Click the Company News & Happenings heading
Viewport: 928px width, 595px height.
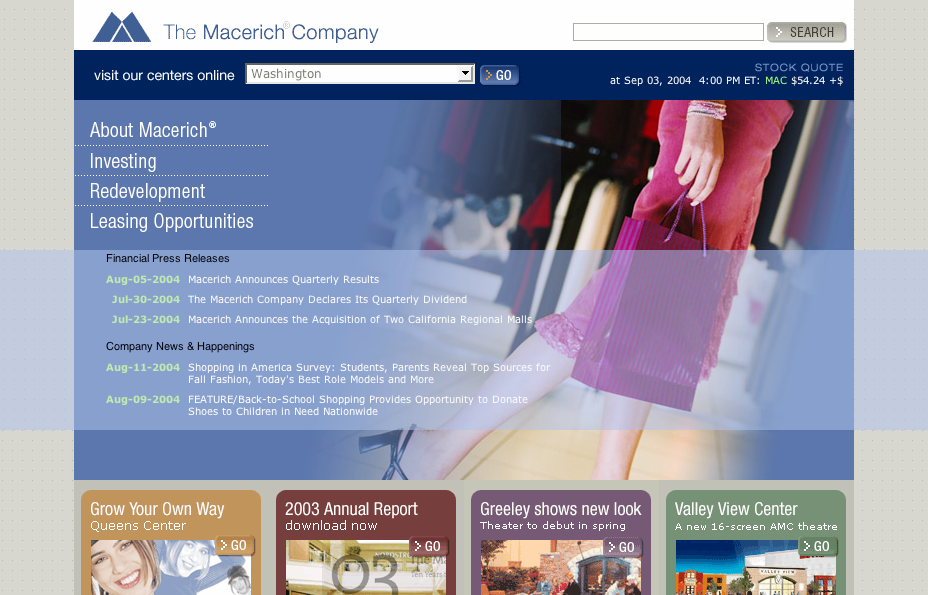[x=180, y=346]
